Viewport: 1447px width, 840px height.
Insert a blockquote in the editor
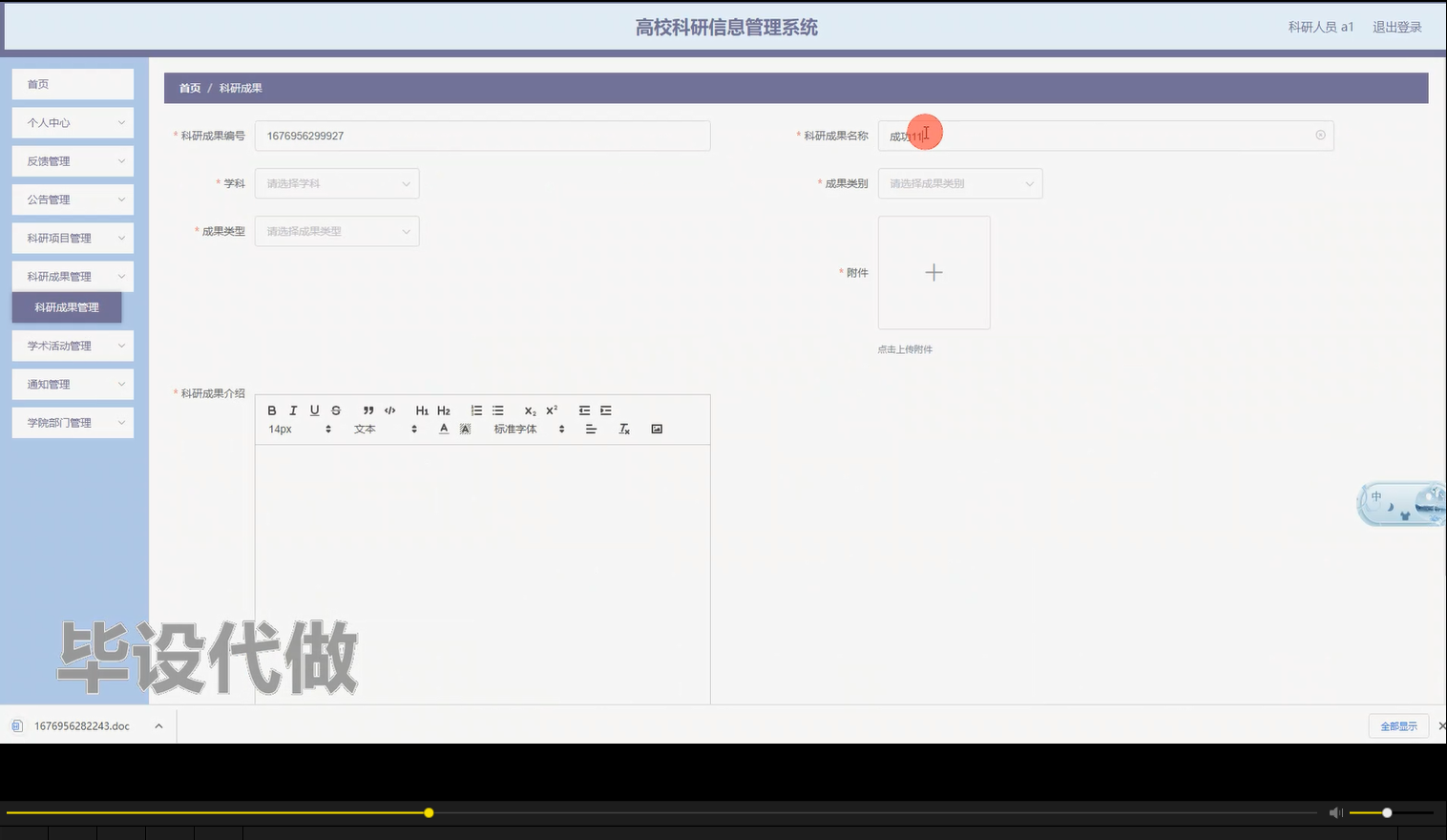367,409
